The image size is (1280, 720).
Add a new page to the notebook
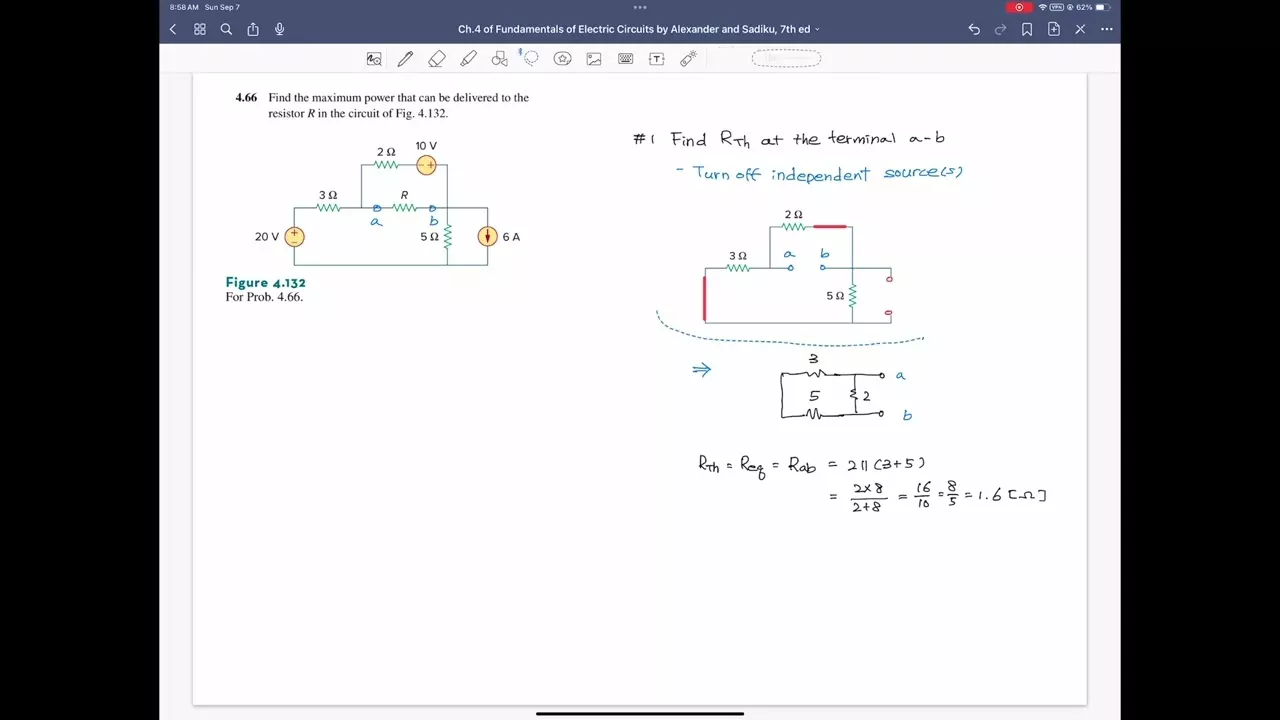click(1054, 29)
